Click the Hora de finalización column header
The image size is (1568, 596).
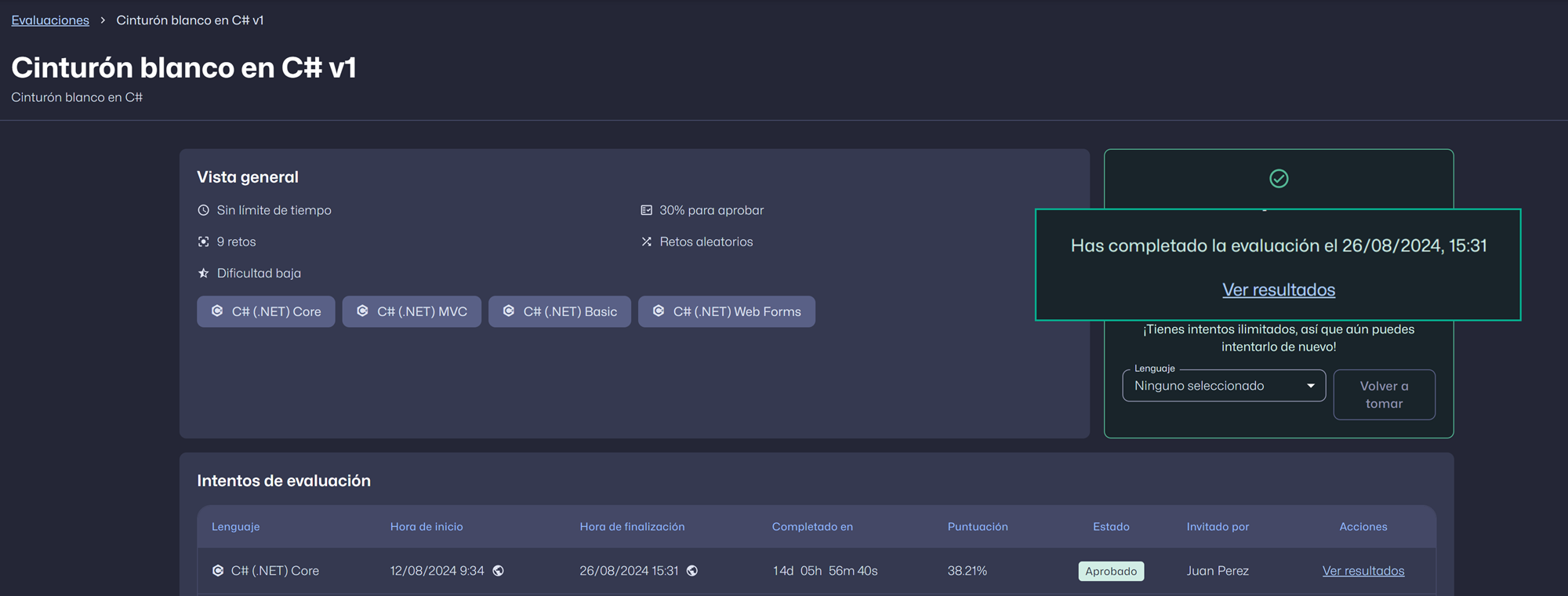tap(632, 527)
